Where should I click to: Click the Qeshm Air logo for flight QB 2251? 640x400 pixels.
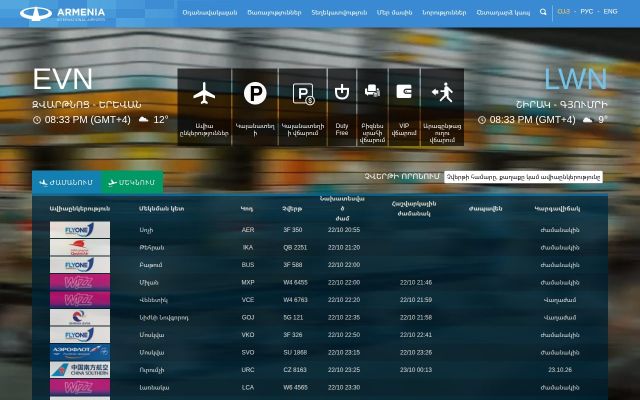[80, 247]
